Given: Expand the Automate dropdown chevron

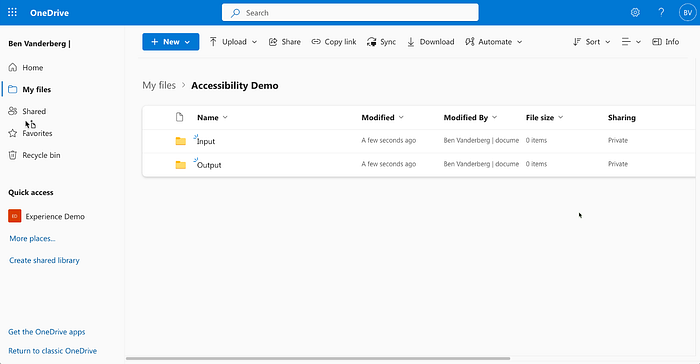Looking at the screenshot, I should [520, 42].
